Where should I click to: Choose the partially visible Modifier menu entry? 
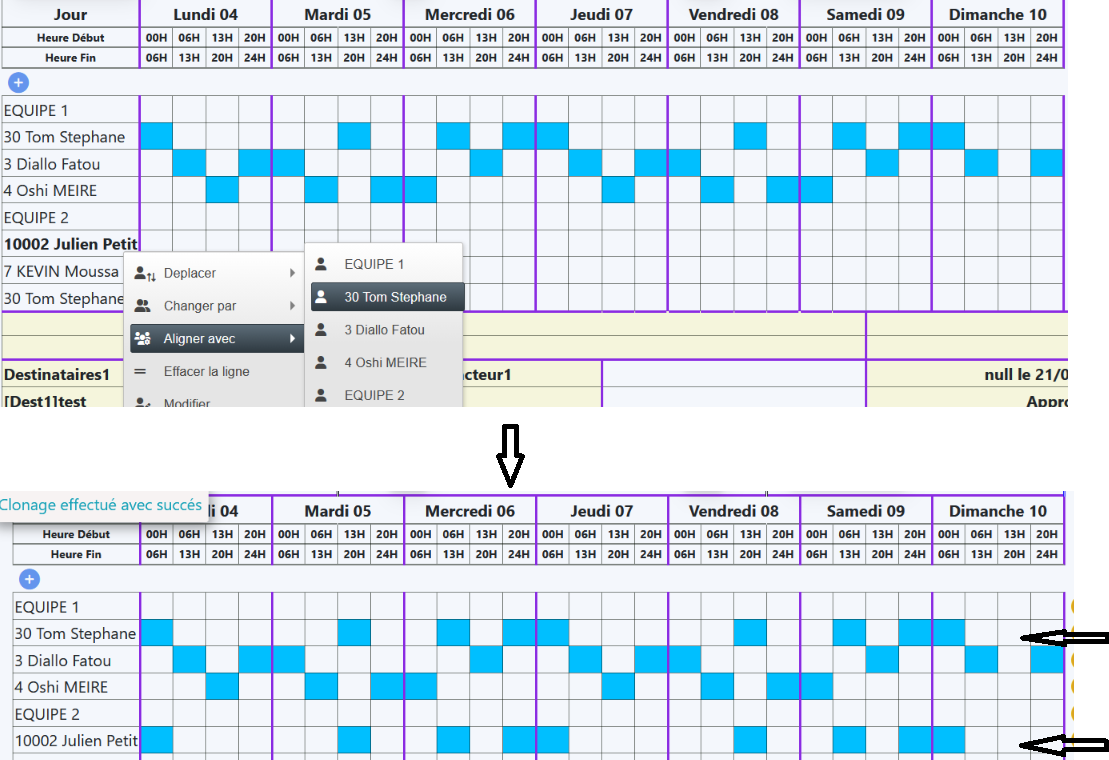187,403
